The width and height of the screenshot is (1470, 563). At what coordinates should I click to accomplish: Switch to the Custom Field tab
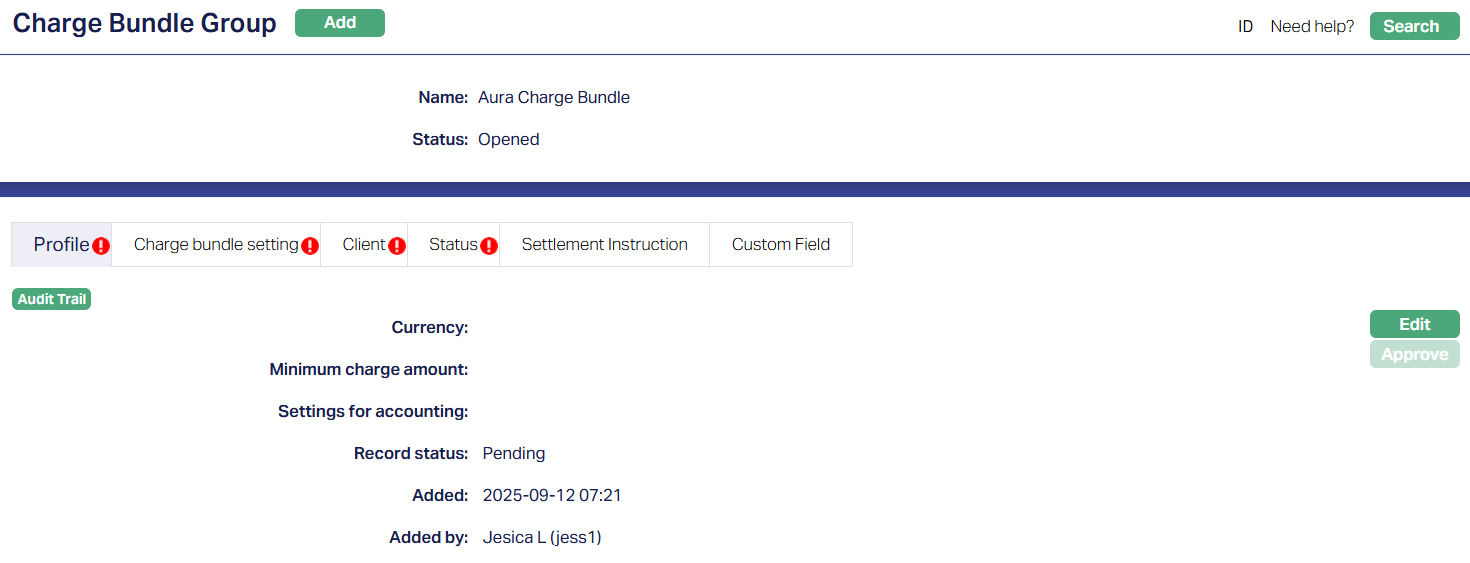[x=780, y=245]
